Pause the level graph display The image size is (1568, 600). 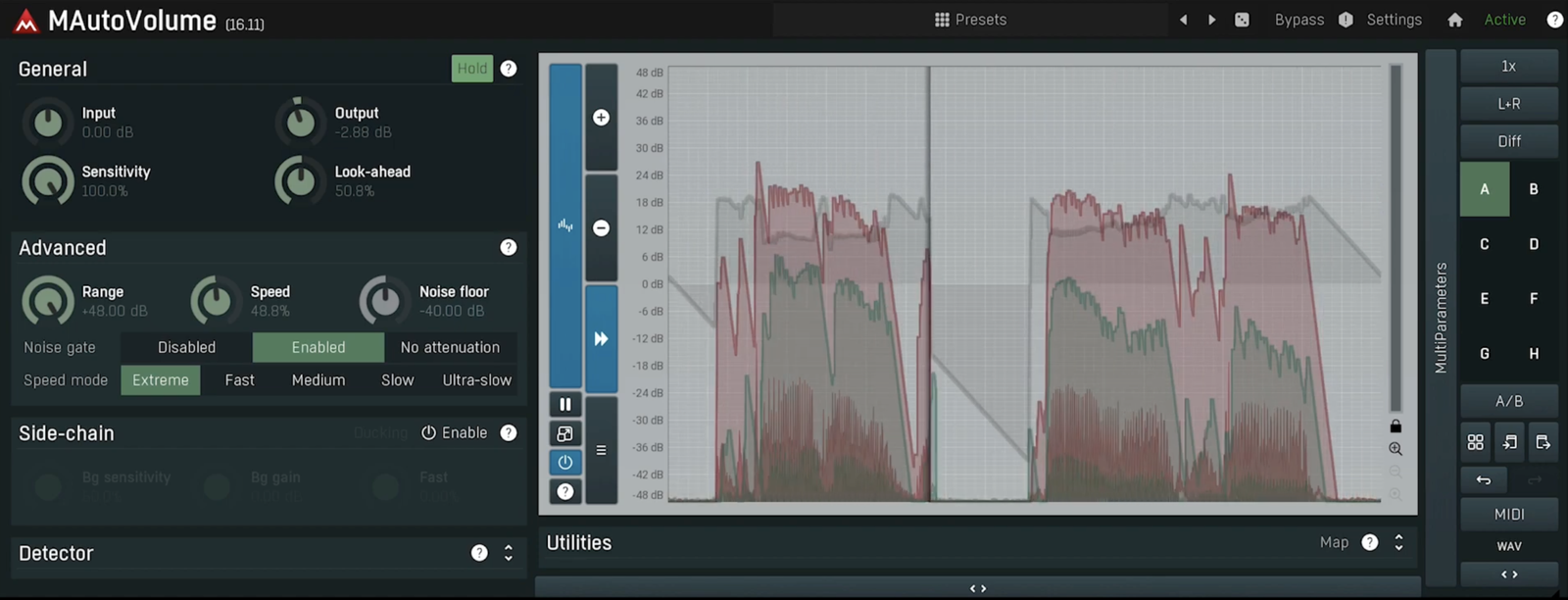(565, 404)
